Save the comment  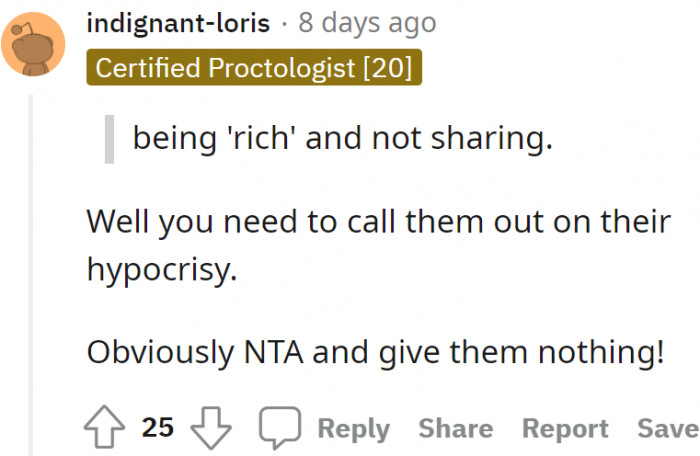(x=668, y=428)
